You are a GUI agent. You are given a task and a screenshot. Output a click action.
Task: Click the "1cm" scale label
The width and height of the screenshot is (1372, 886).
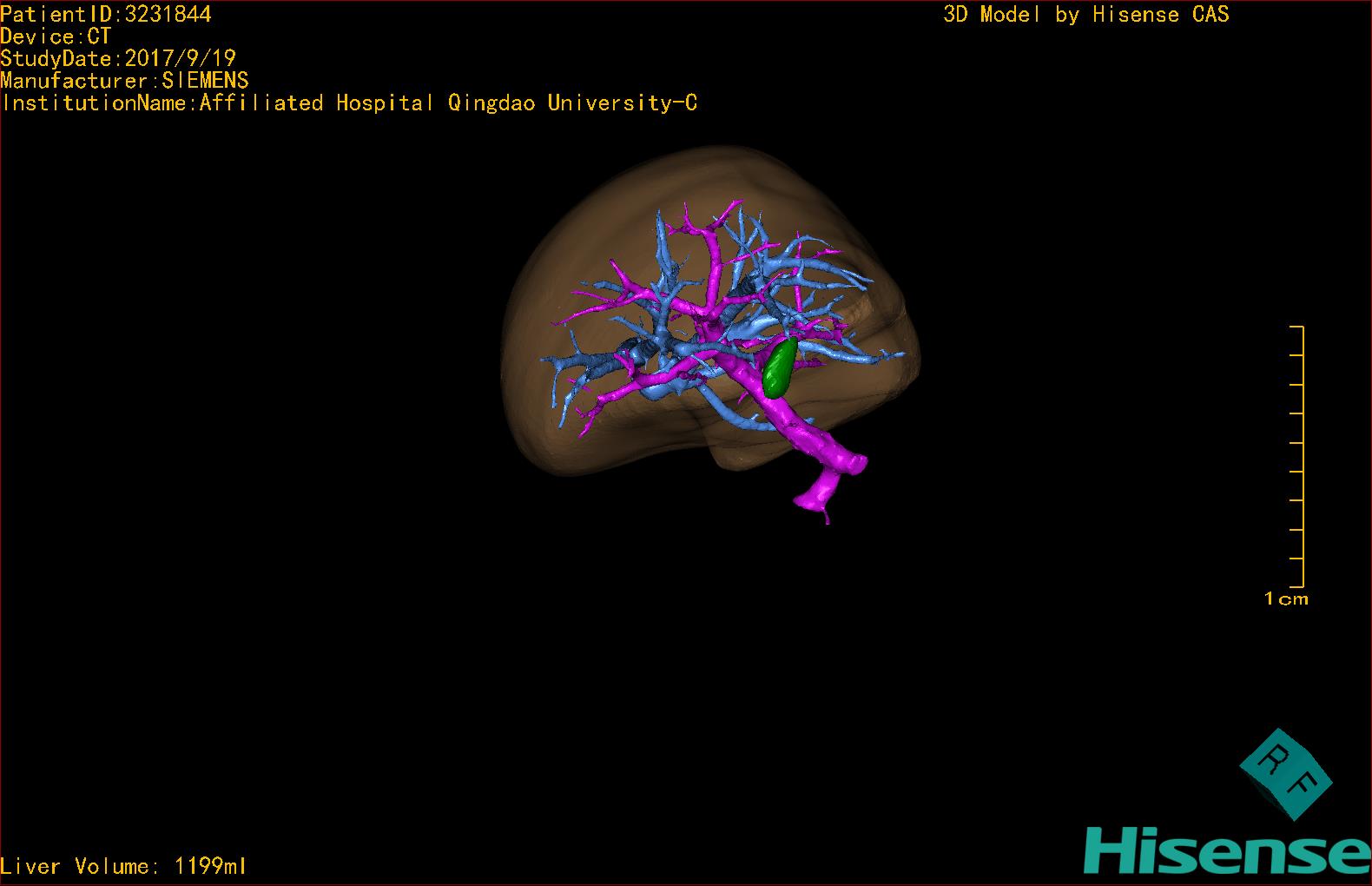point(1286,598)
